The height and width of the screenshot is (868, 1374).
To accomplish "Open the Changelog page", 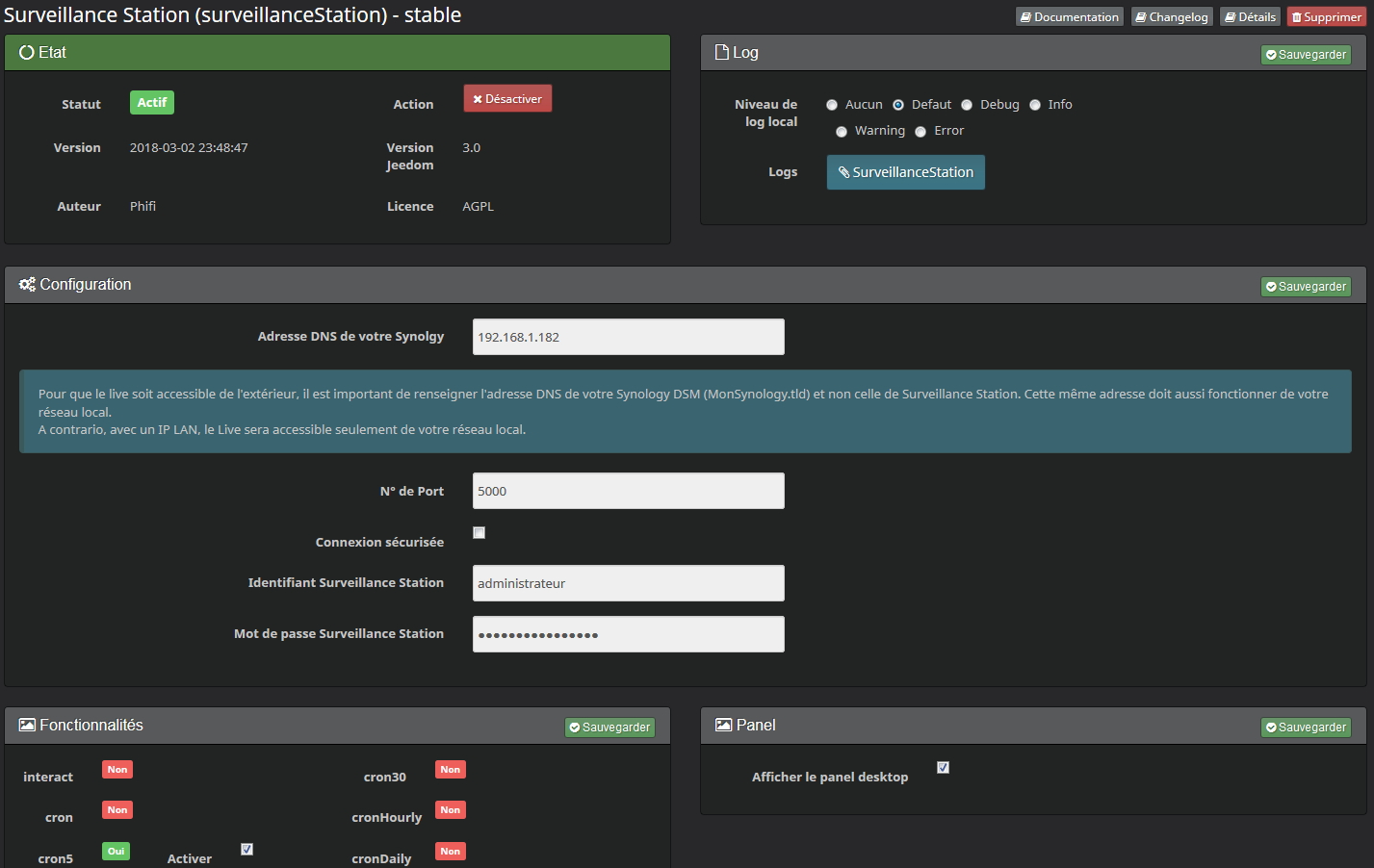I will [x=1172, y=17].
